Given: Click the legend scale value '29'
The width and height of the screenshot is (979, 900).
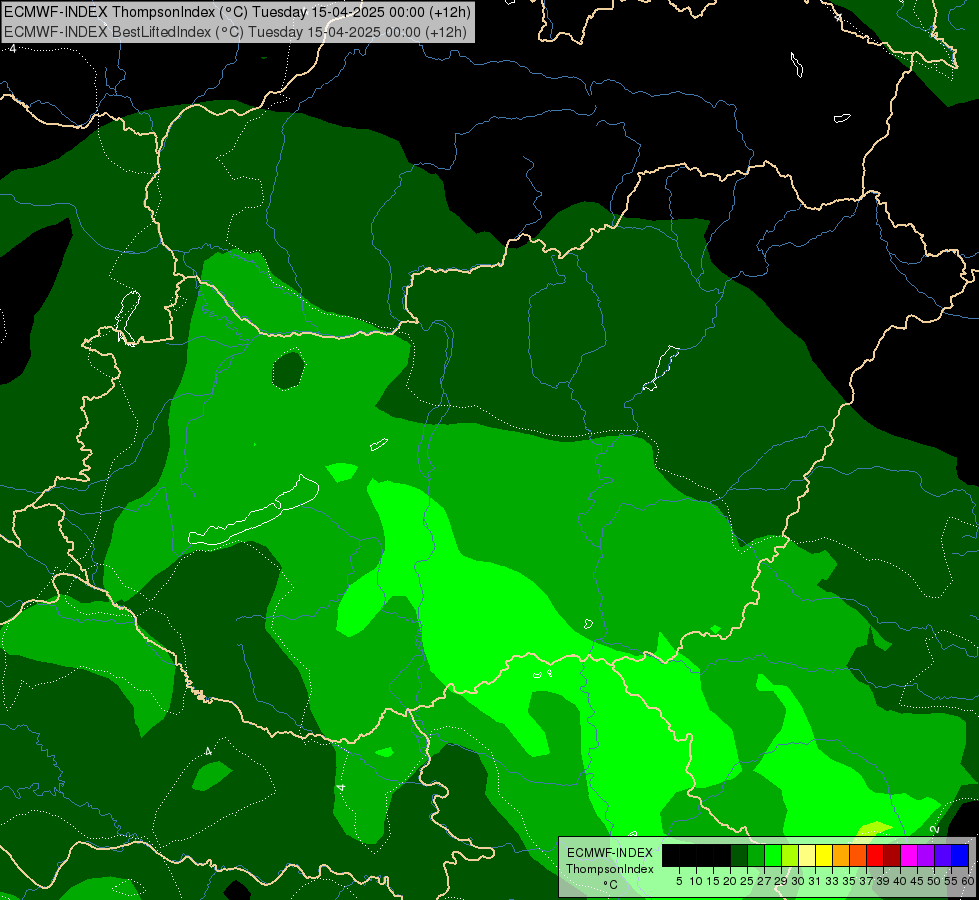Looking at the screenshot, I should tap(780, 881).
